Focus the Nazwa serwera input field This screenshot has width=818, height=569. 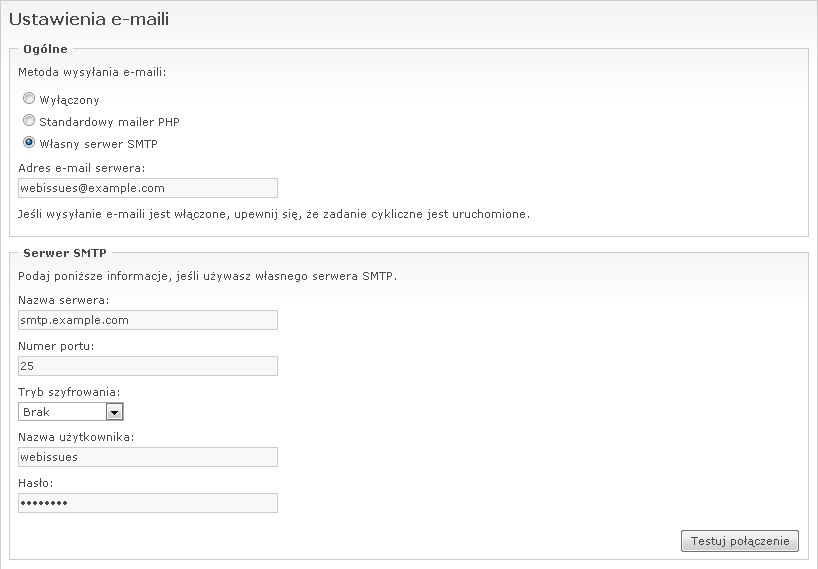click(x=148, y=320)
